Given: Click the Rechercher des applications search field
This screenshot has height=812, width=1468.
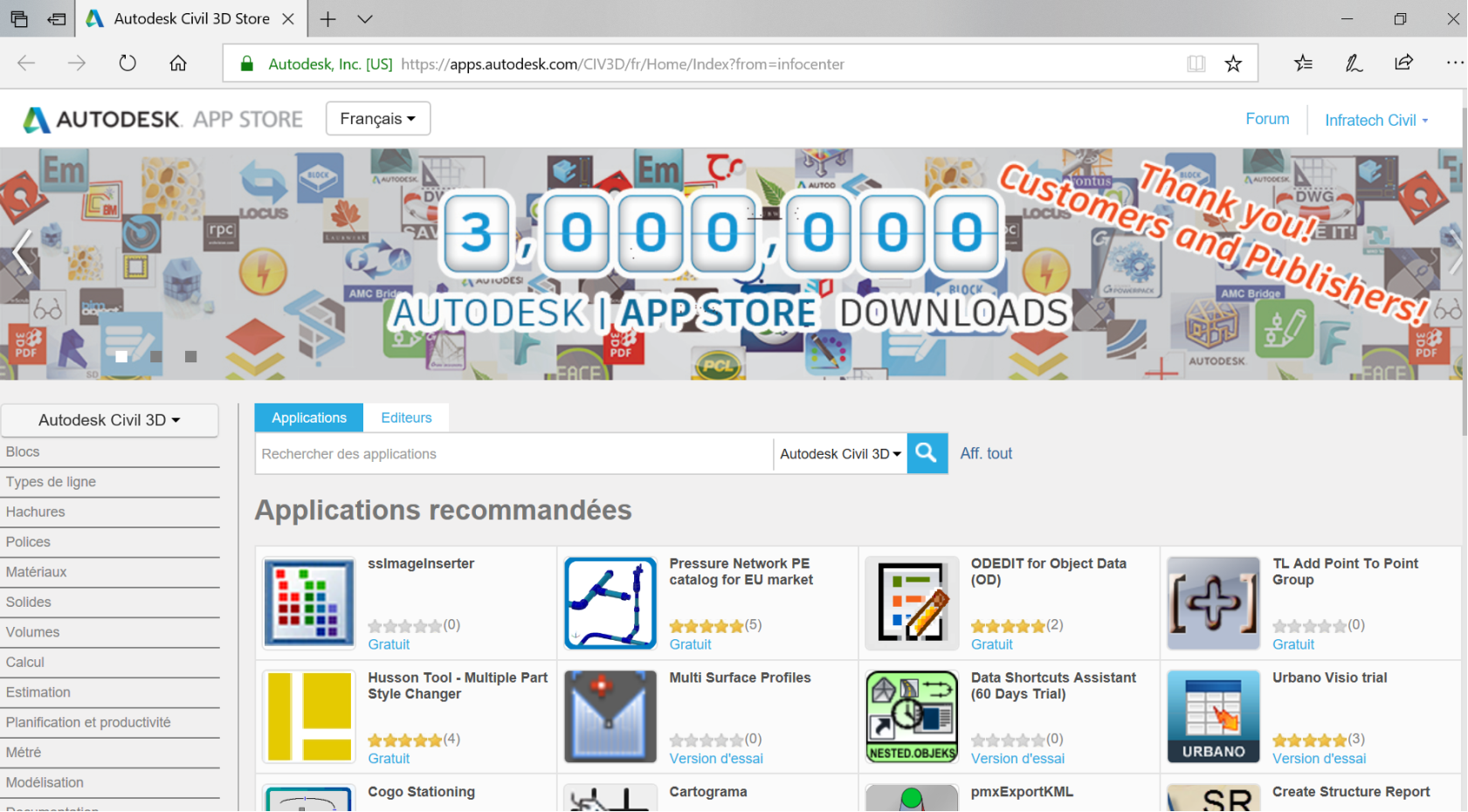Looking at the screenshot, I should pyautogui.click(x=513, y=454).
